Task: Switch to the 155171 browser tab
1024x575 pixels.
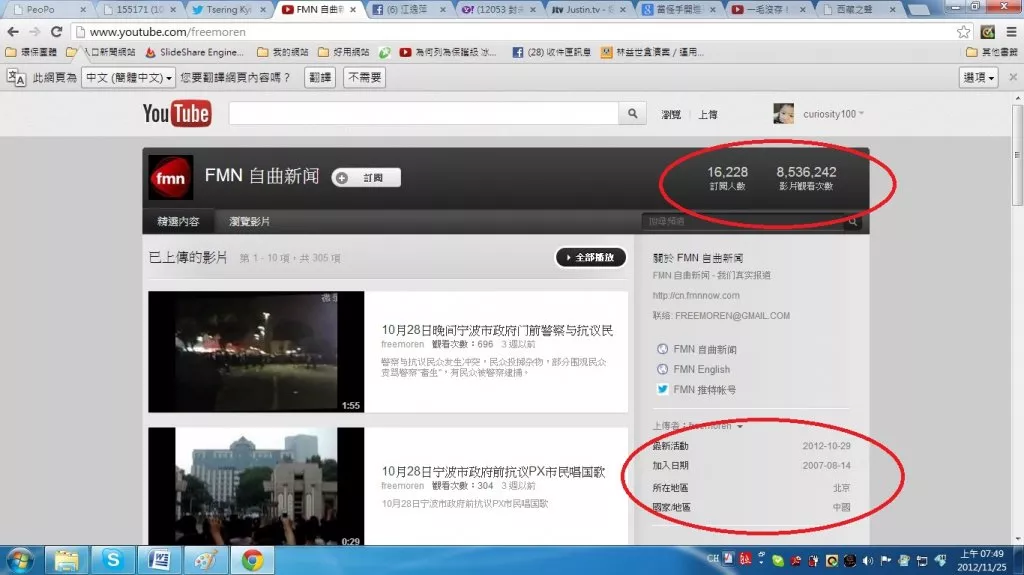Action: coord(138,9)
